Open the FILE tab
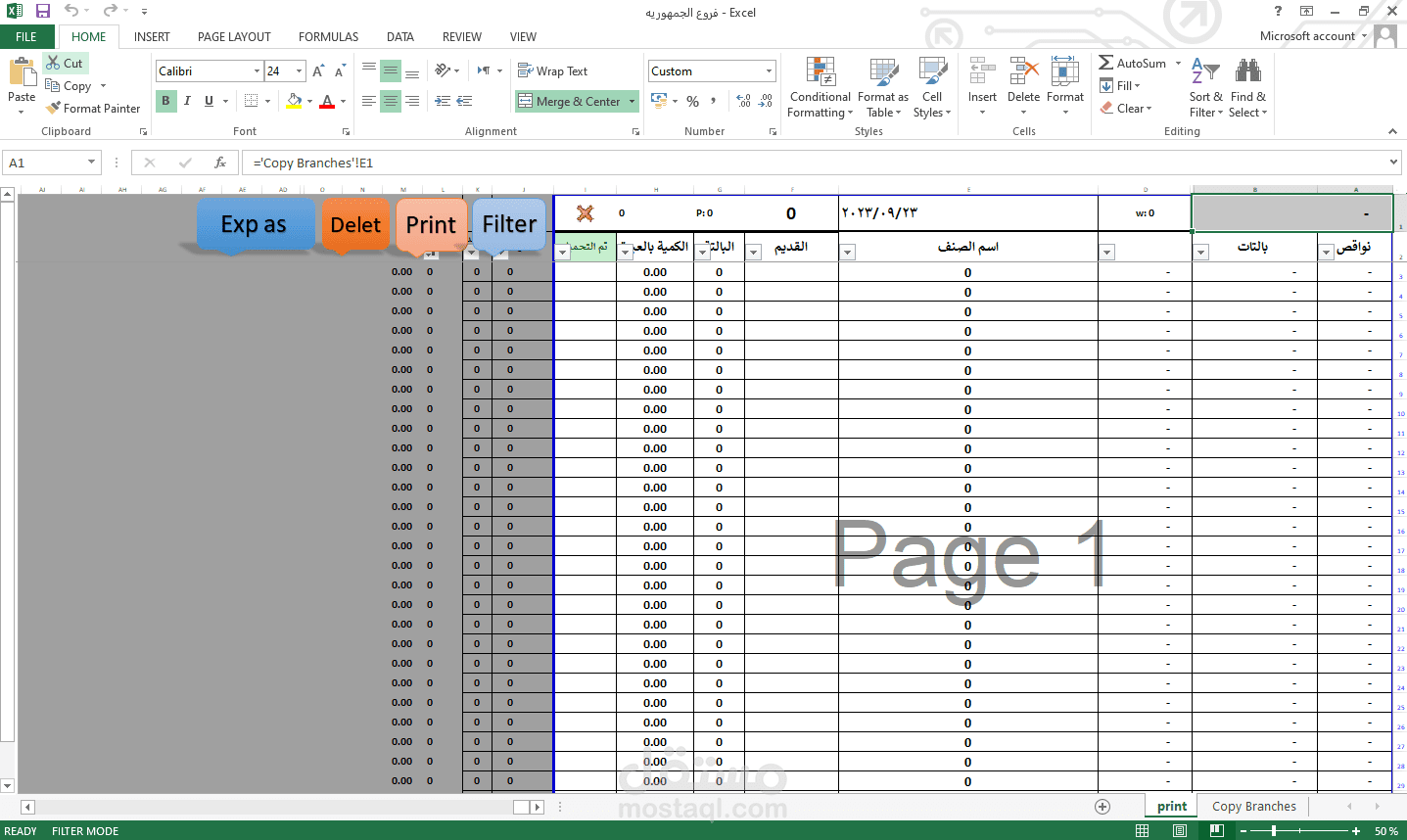The height and width of the screenshot is (840, 1407). (26, 37)
